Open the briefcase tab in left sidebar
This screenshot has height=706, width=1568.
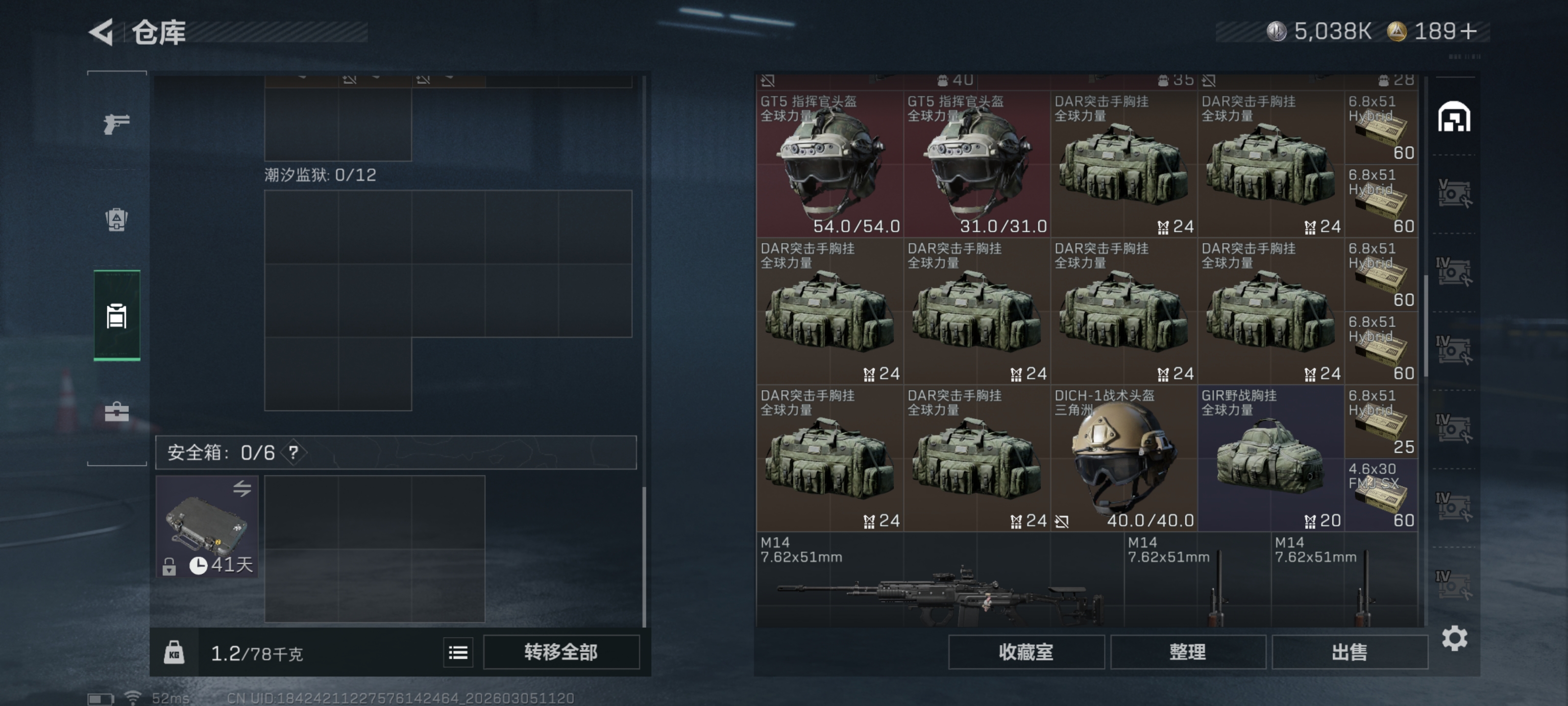pyautogui.click(x=116, y=412)
